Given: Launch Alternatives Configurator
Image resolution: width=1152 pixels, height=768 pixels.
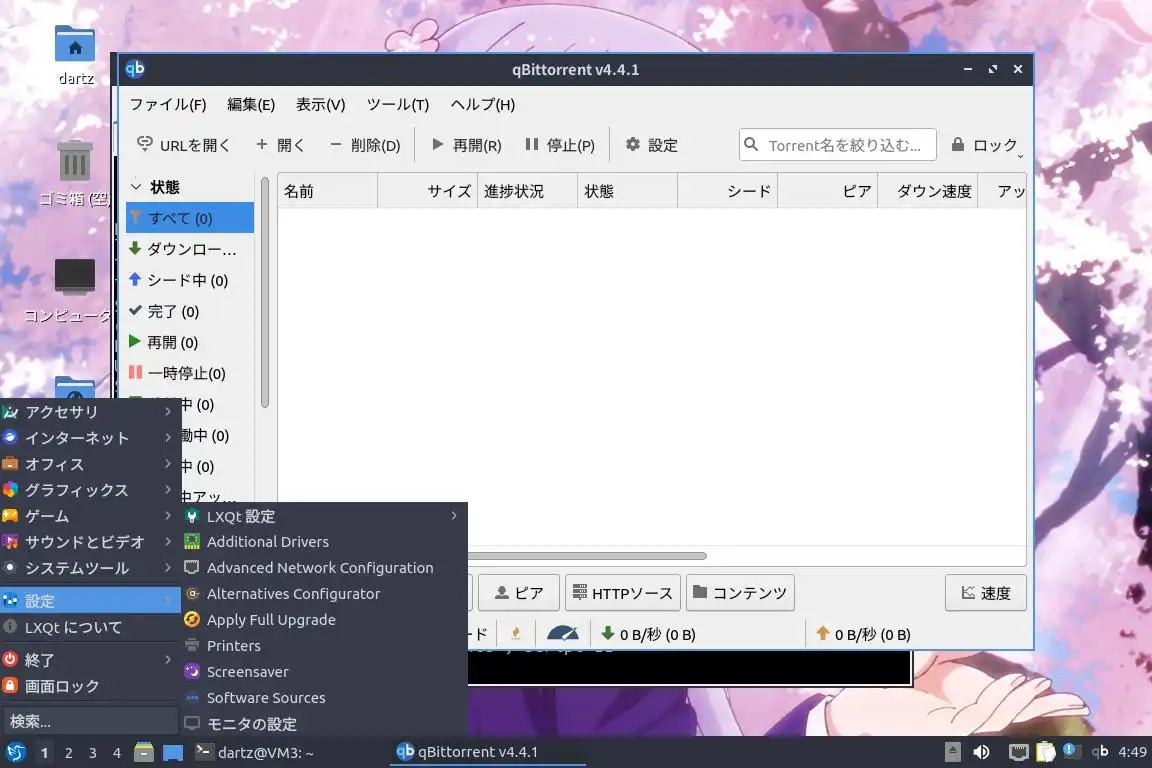Looking at the screenshot, I should click(324, 594).
